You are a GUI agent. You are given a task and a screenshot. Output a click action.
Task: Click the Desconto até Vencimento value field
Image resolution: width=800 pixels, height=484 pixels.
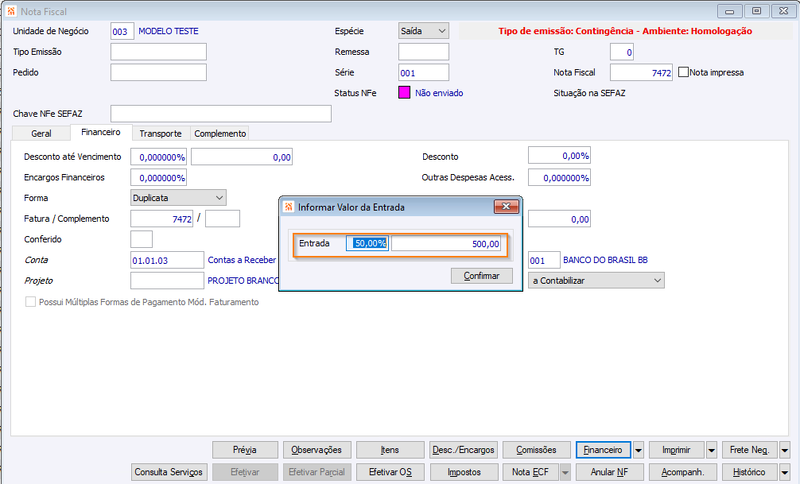point(242,157)
